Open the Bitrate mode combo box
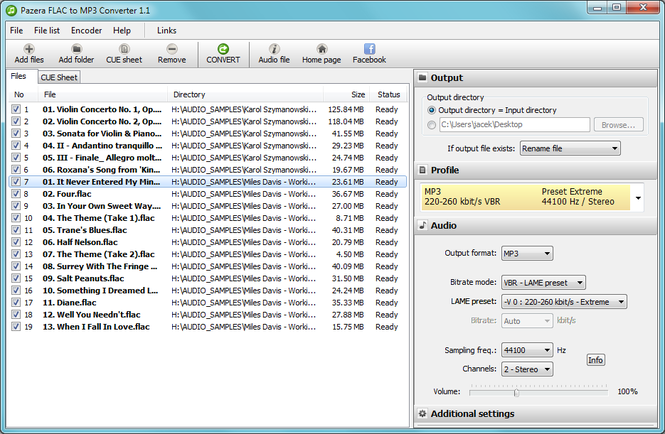Viewport: 665px width, 434px height. [543, 283]
